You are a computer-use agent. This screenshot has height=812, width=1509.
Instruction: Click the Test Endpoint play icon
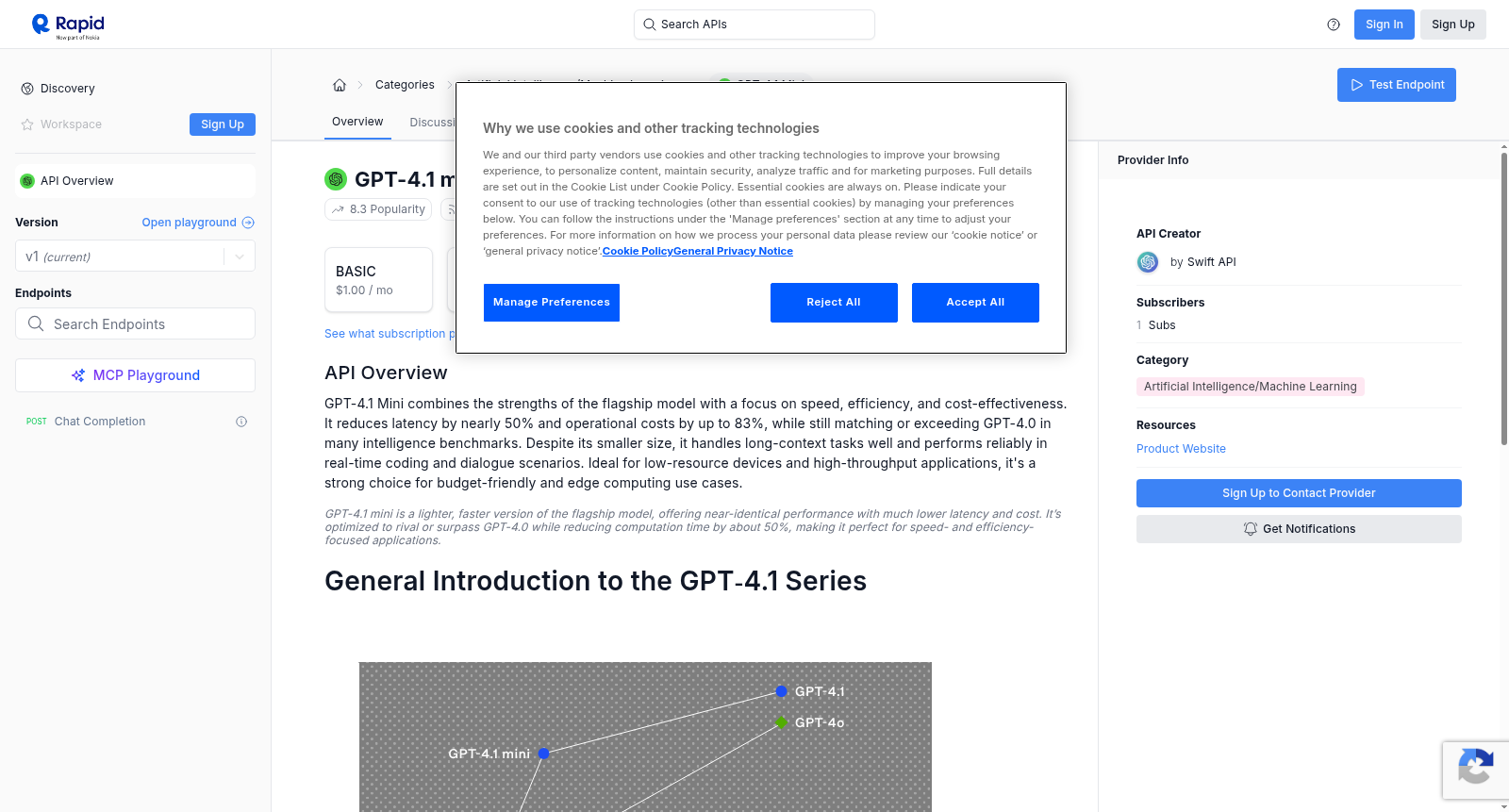[1357, 85]
